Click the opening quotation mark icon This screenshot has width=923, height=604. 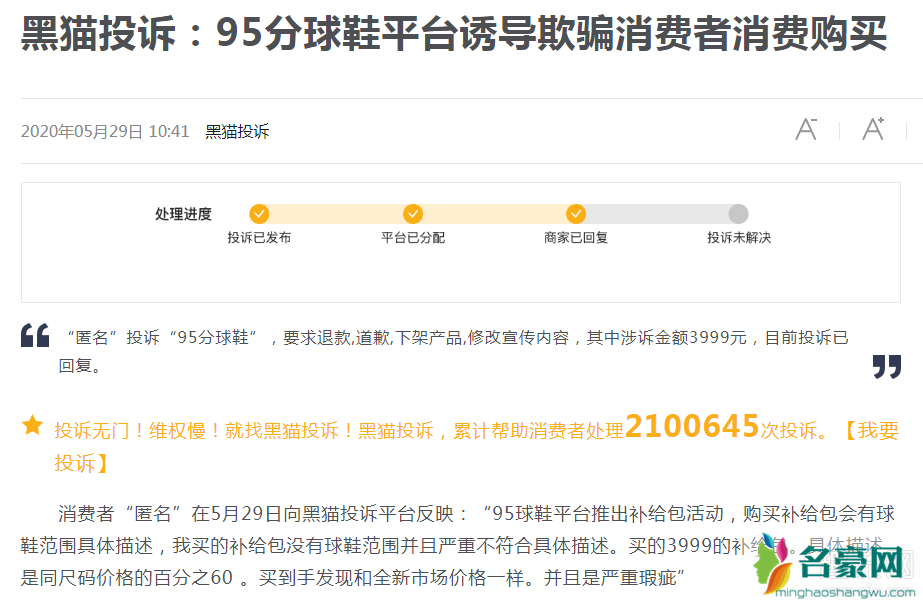[35, 337]
